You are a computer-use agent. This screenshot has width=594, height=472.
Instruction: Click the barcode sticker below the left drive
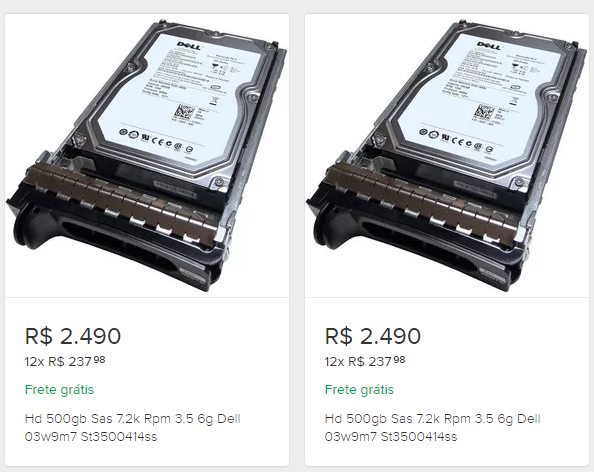[x=175, y=189]
